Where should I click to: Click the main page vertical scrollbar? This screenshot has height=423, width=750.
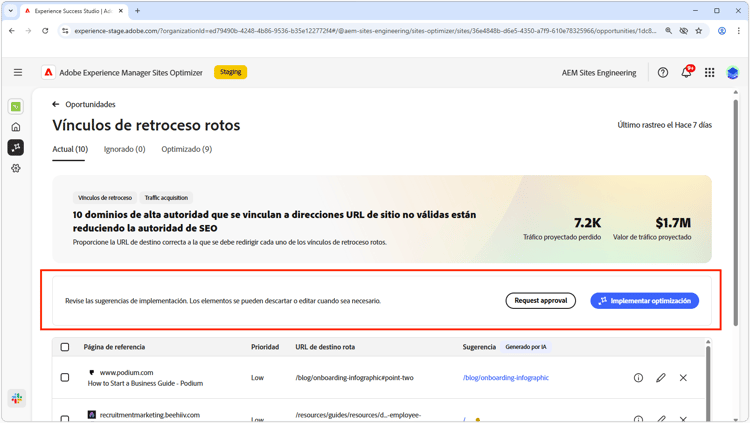coord(736,211)
